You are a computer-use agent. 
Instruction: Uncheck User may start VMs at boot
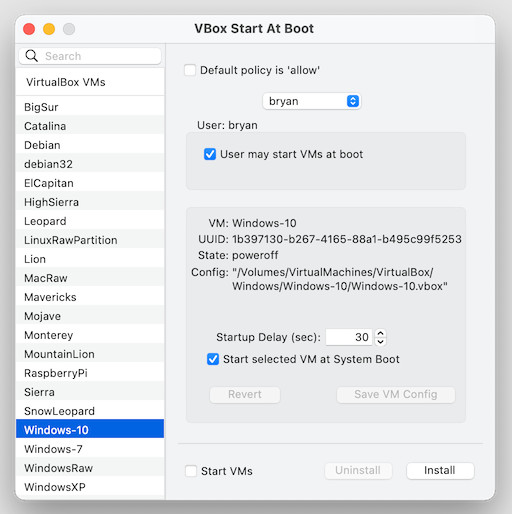[210, 154]
